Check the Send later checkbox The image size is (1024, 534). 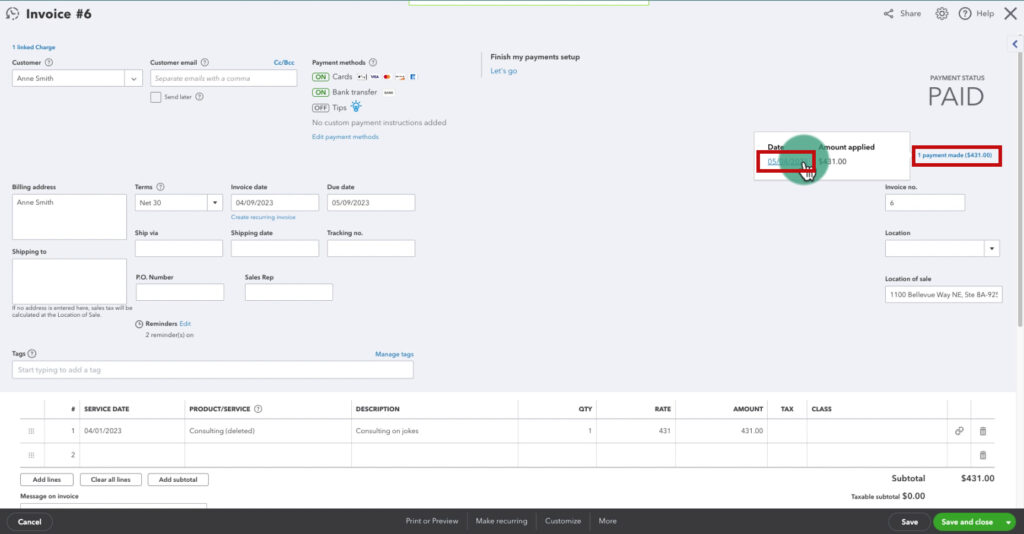(155, 97)
